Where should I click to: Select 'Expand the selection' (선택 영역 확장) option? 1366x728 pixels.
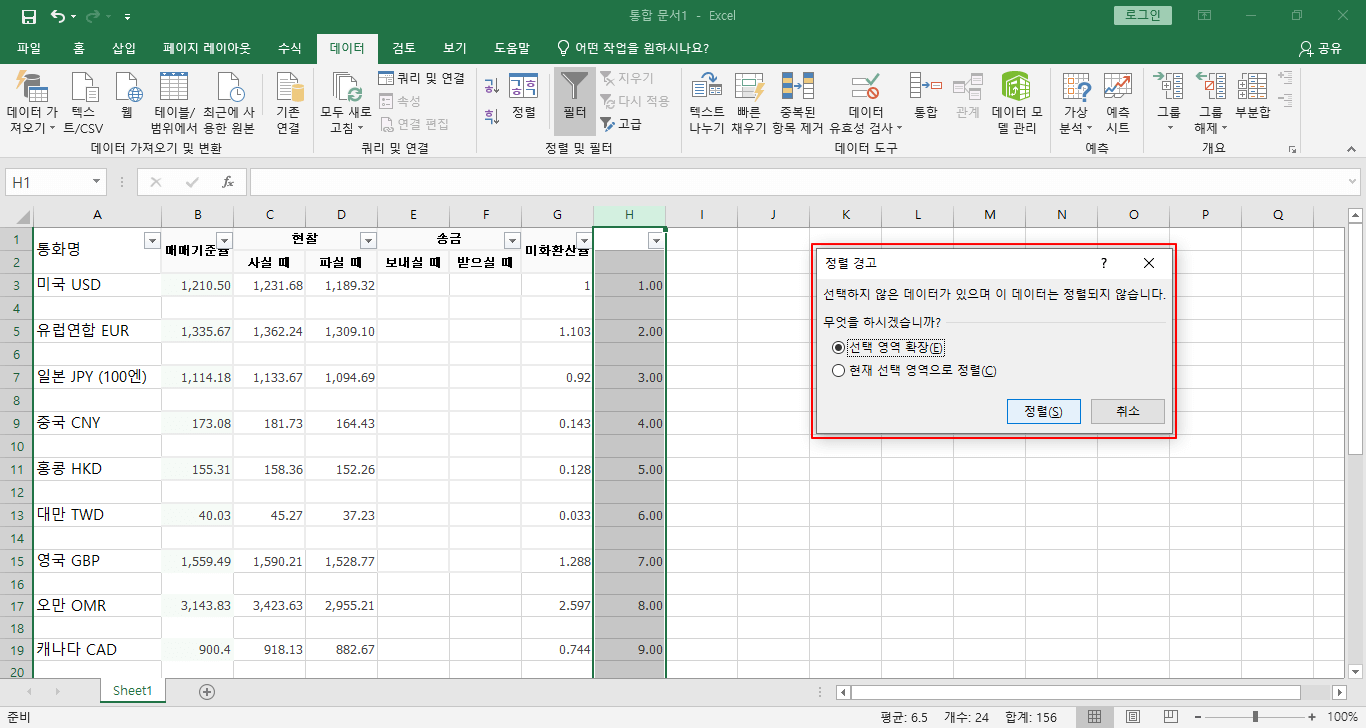[887, 347]
